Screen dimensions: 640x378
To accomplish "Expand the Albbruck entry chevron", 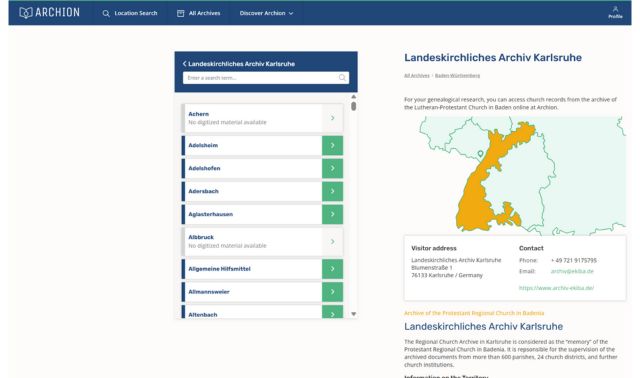I will click(332, 241).
